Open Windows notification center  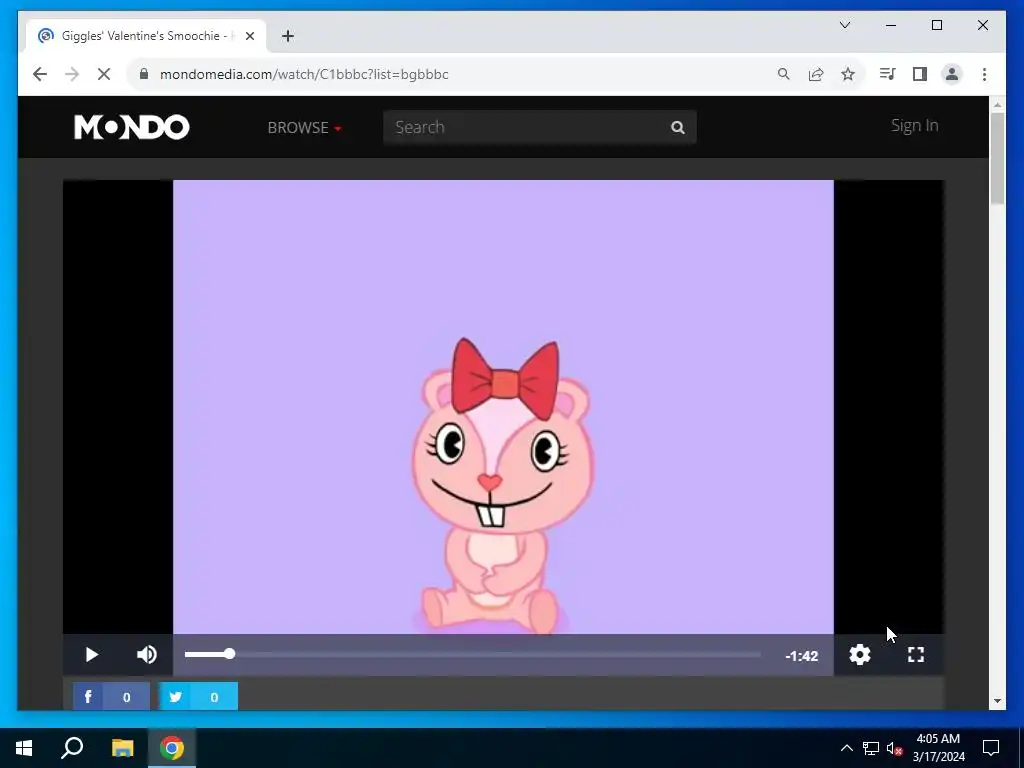click(x=991, y=748)
